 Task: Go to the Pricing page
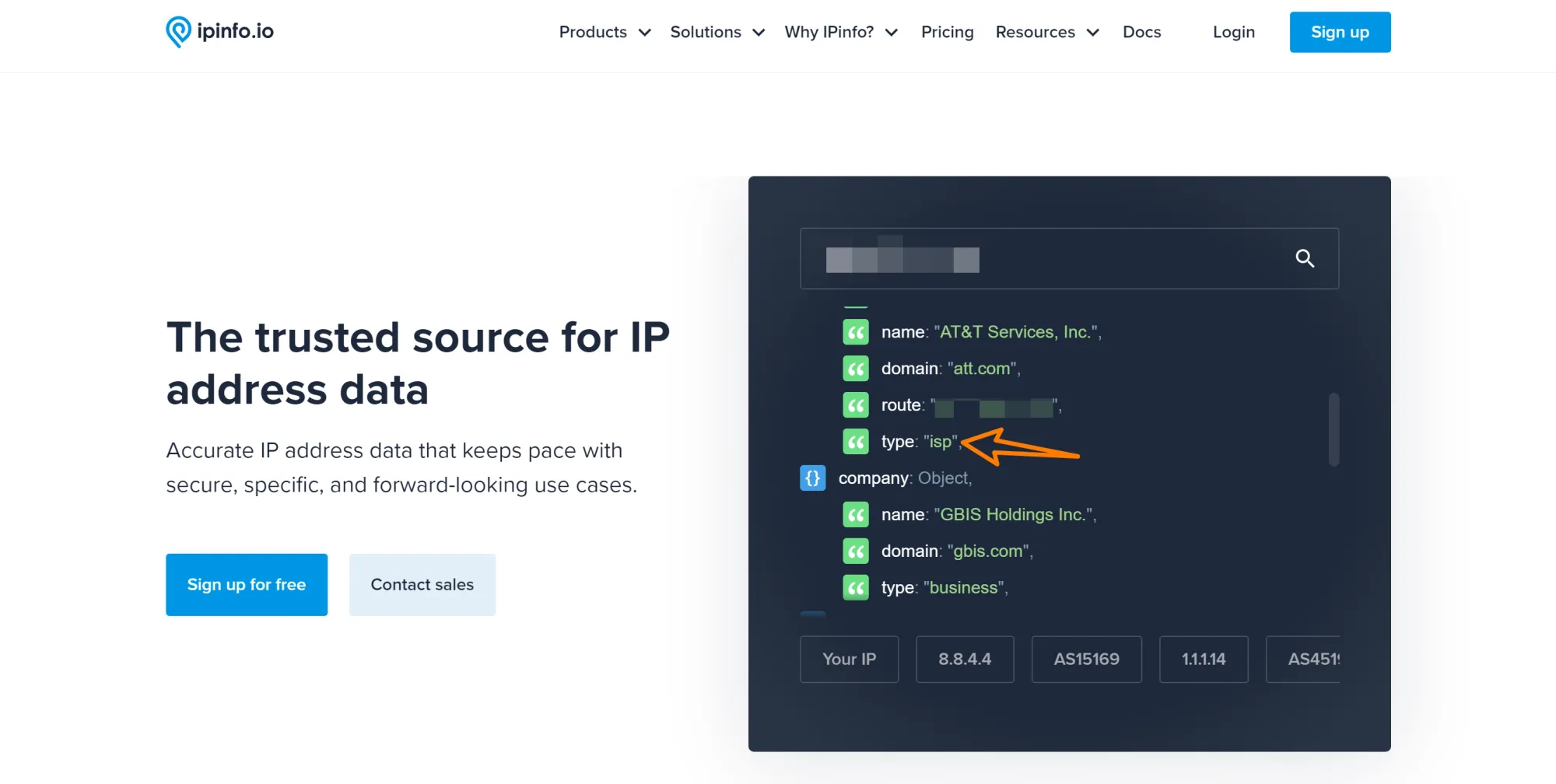point(947,32)
